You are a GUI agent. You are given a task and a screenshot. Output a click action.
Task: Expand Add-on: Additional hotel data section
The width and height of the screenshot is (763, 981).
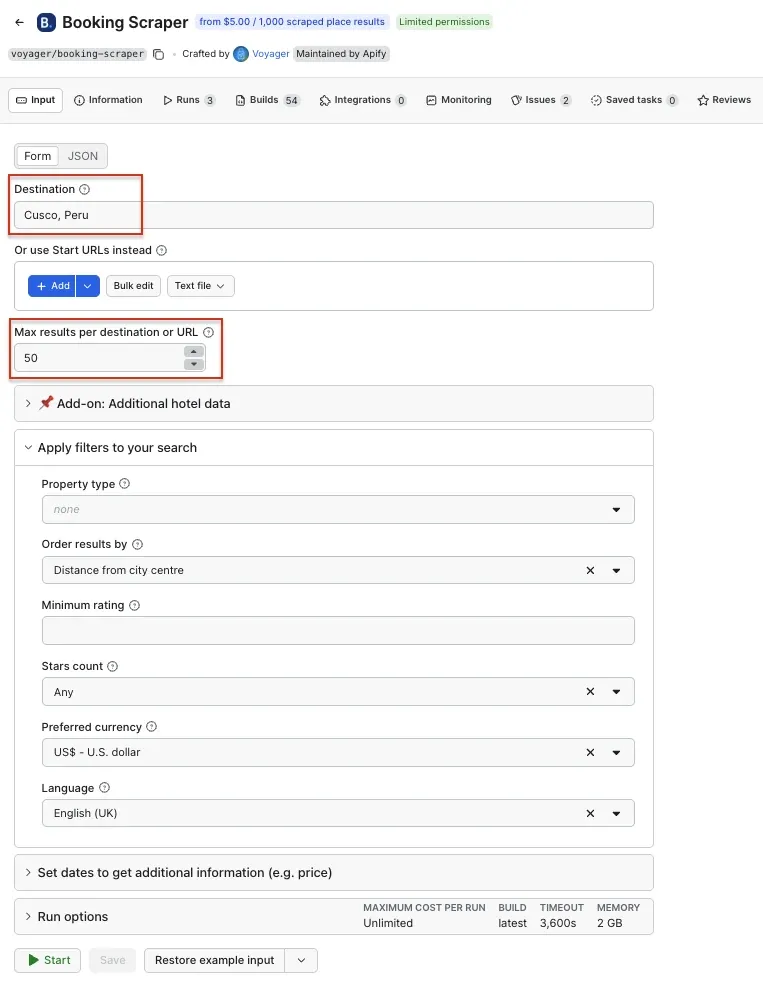pos(333,404)
